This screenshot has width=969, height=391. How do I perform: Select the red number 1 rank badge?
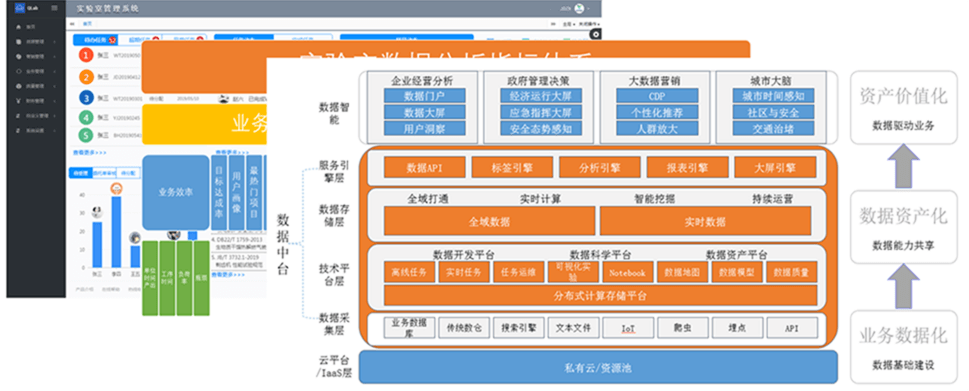pos(87,56)
